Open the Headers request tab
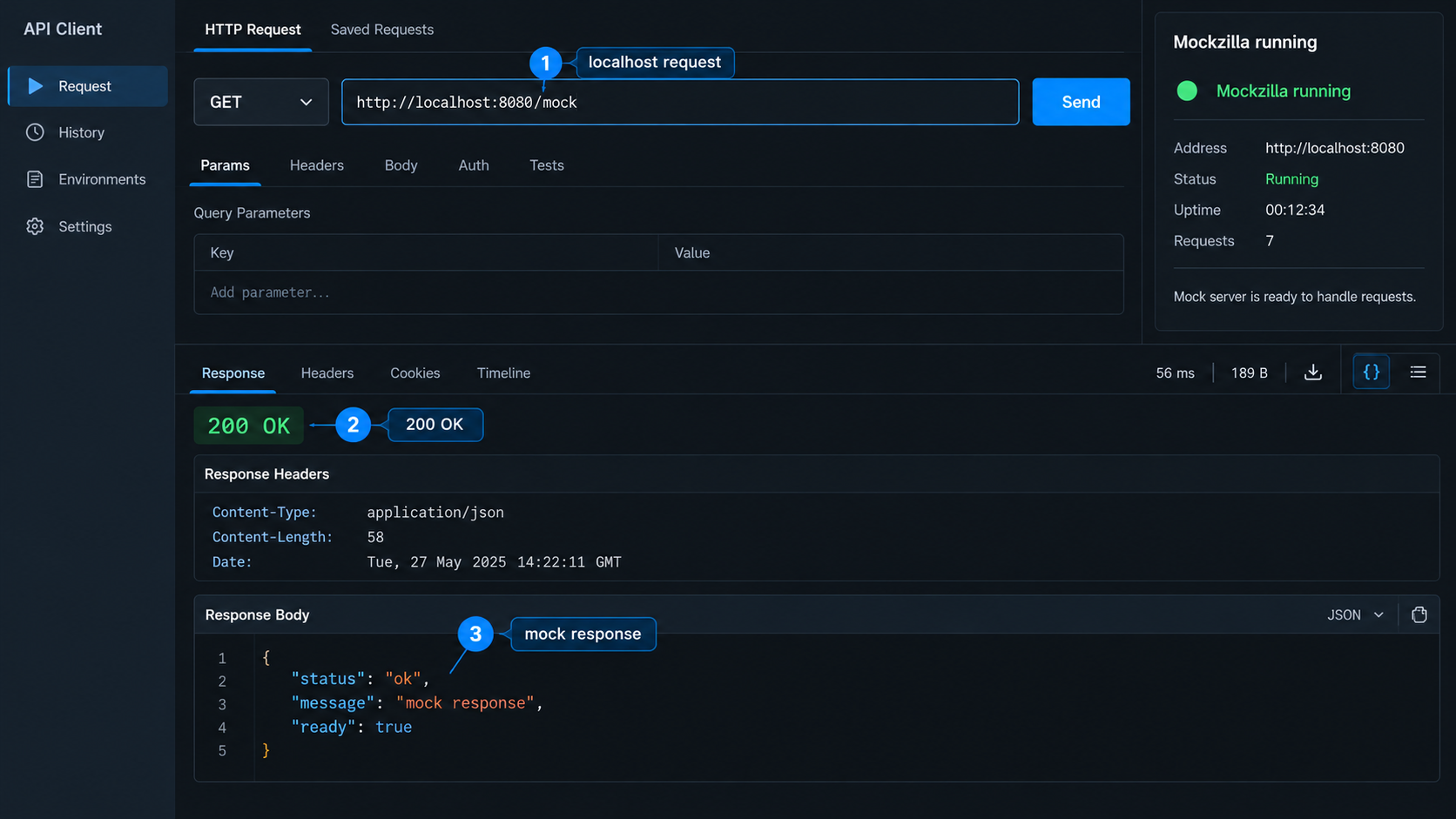 click(317, 165)
